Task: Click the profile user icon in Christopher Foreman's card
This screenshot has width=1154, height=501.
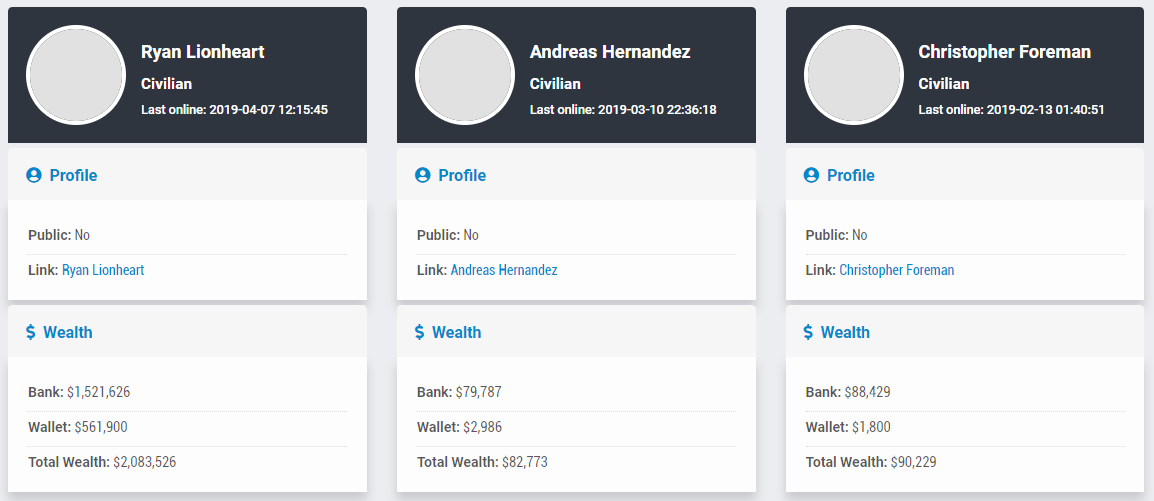Action: point(811,175)
